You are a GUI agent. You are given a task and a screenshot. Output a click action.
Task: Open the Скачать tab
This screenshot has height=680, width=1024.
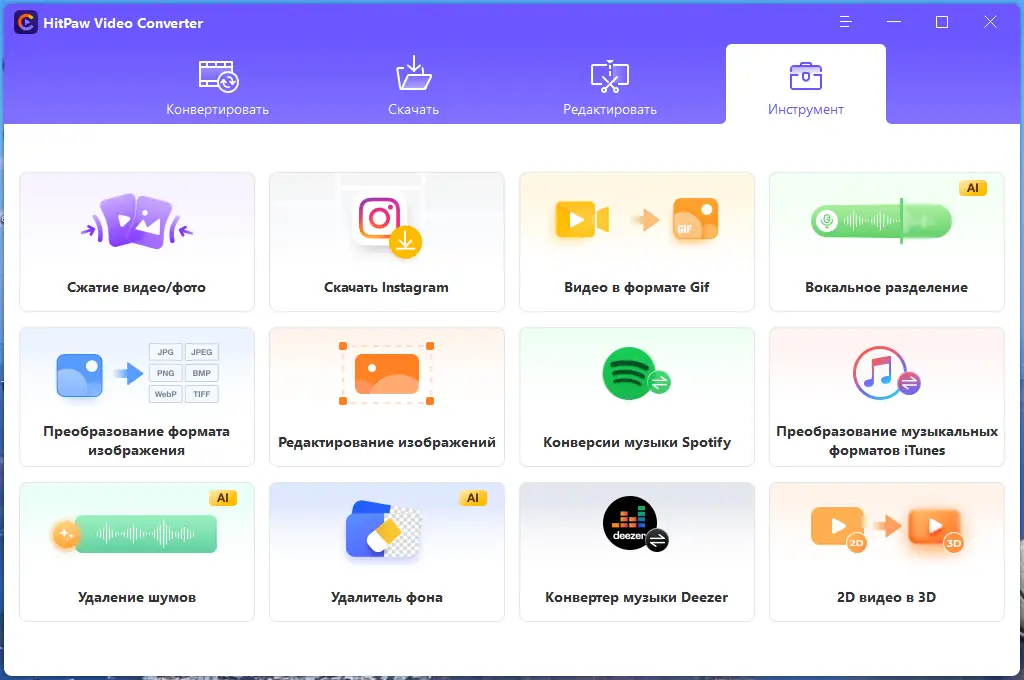point(413,88)
